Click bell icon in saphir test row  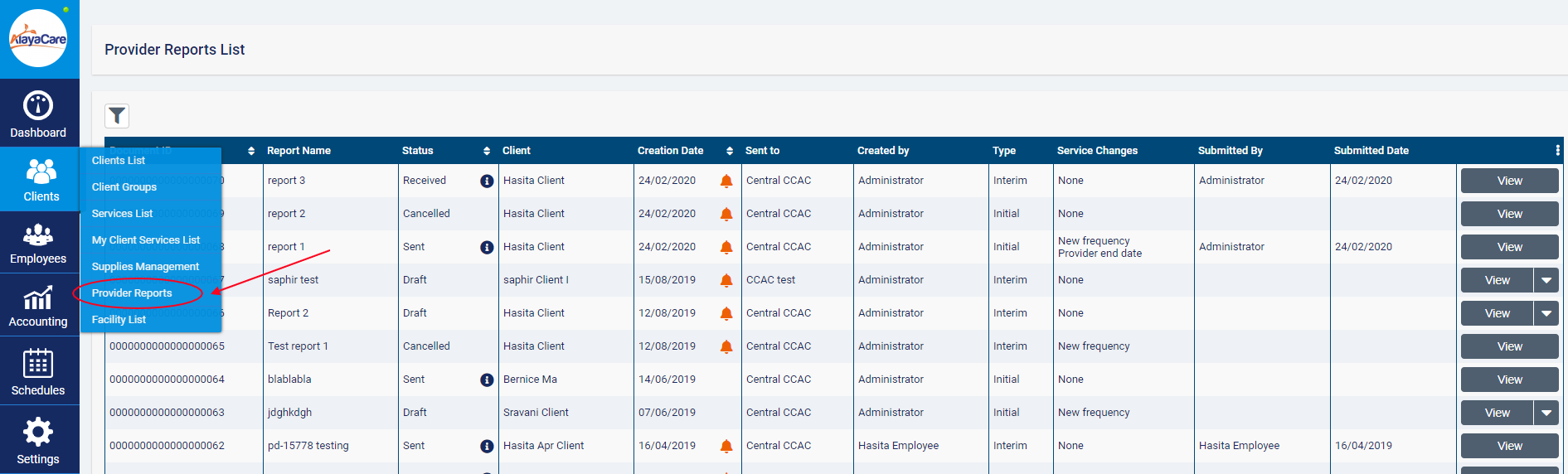(x=726, y=280)
